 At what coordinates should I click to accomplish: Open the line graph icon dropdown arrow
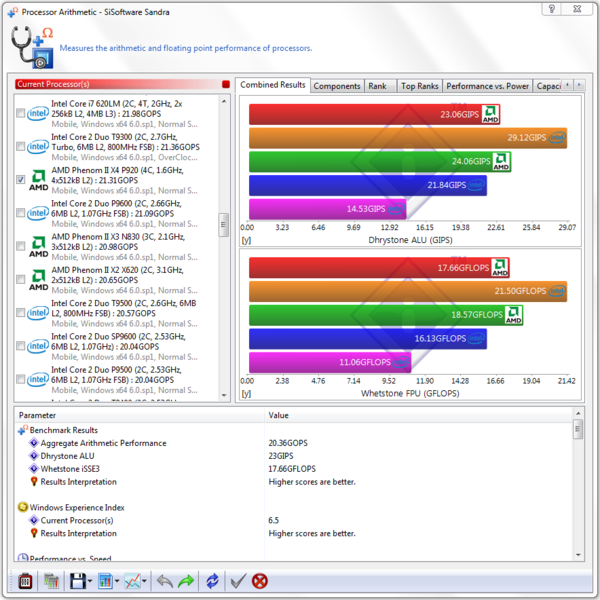click(144, 581)
